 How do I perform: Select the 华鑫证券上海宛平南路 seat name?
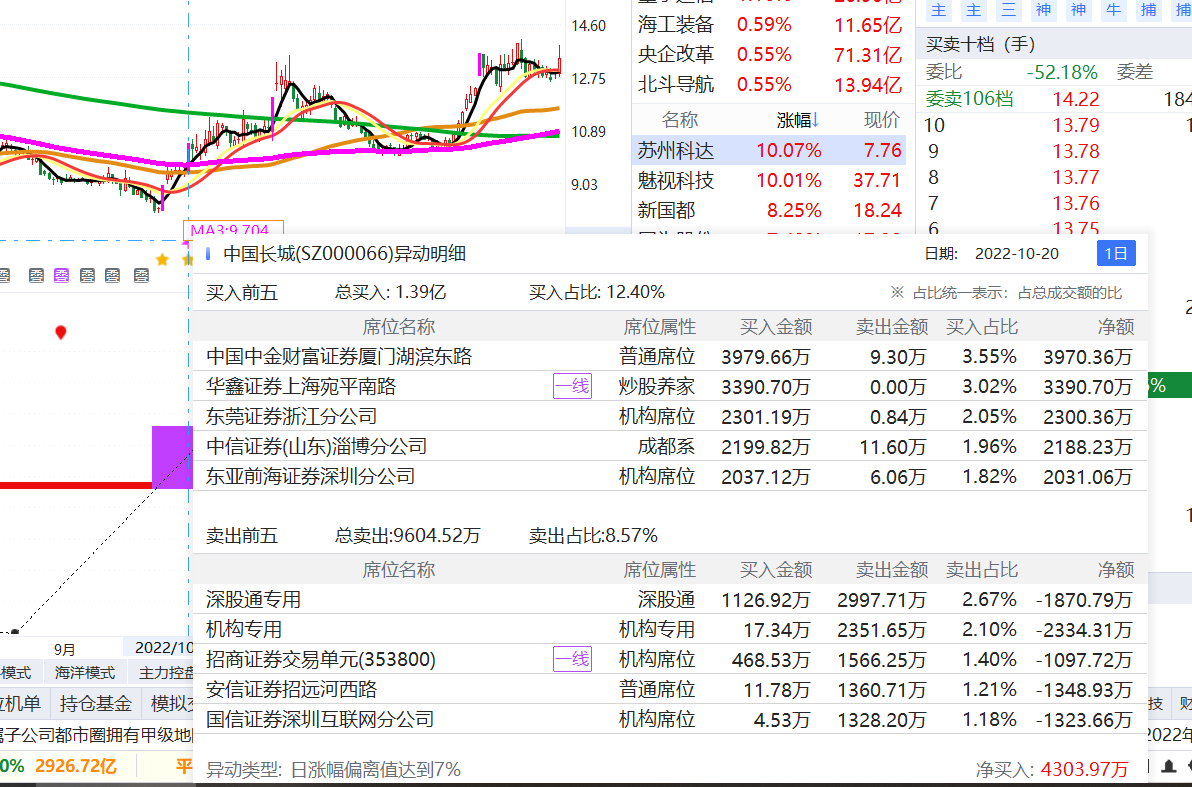click(301, 386)
